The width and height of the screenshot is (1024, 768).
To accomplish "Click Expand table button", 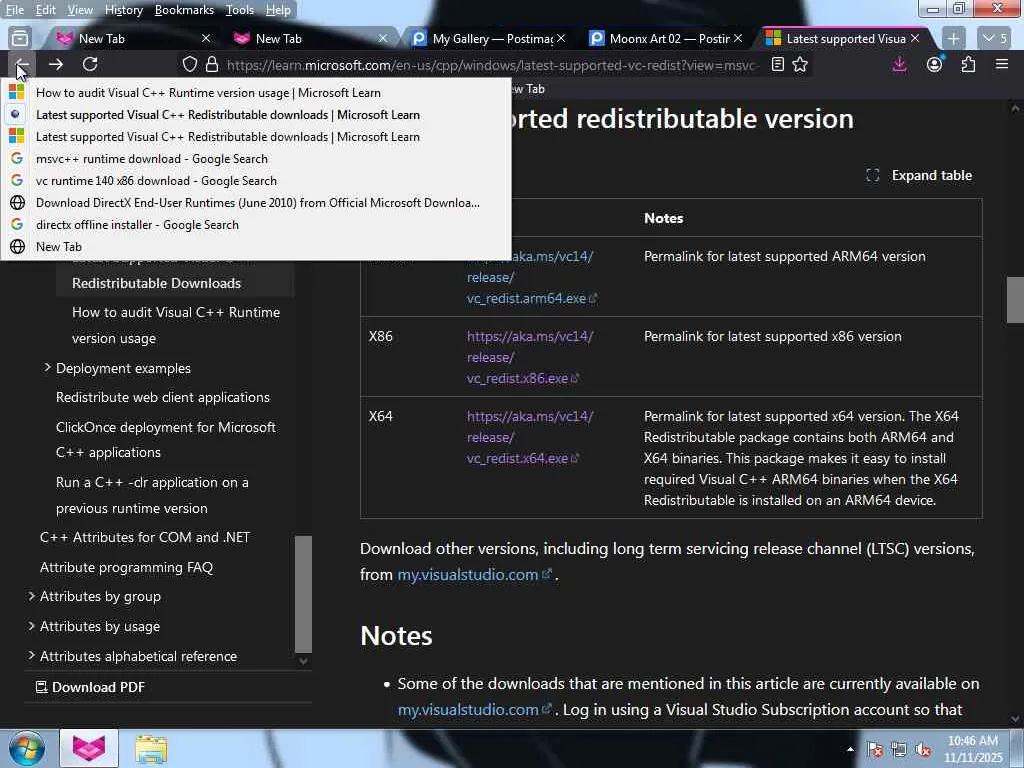I will pos(919,175).
